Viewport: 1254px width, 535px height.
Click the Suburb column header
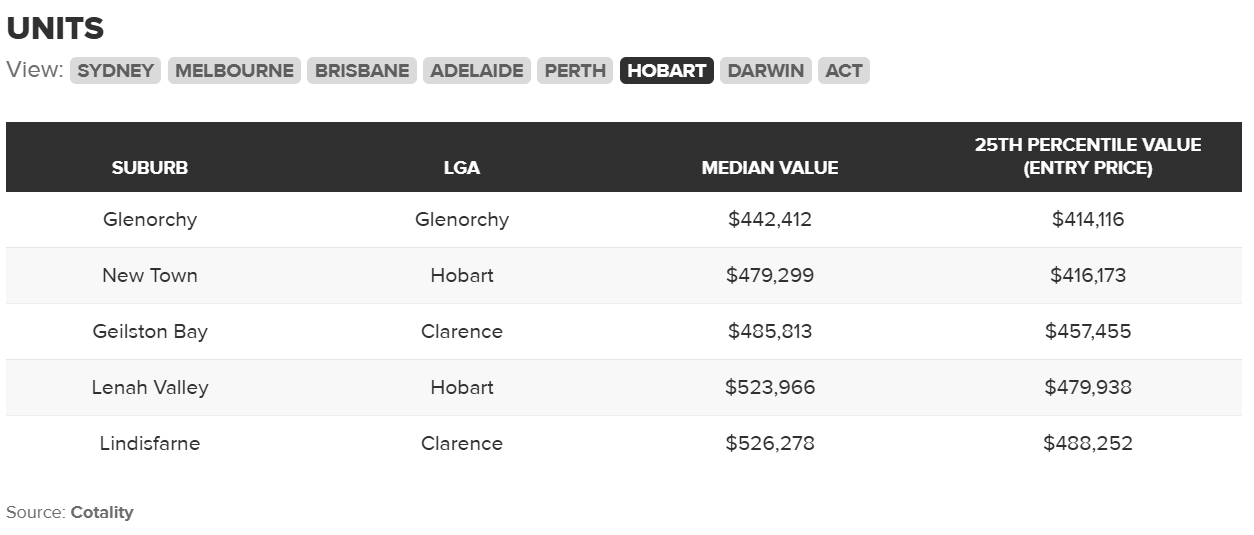point(150,168)
